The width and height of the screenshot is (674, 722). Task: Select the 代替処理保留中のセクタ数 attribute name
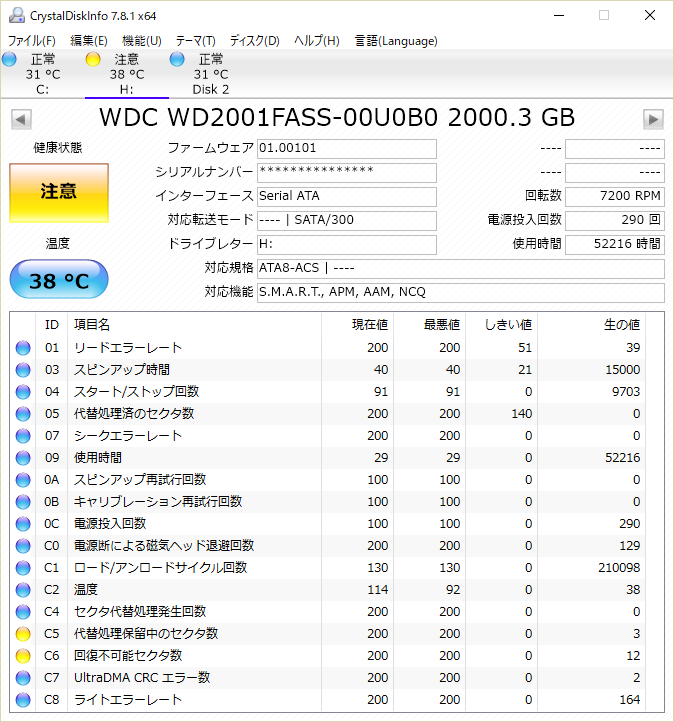146,634
